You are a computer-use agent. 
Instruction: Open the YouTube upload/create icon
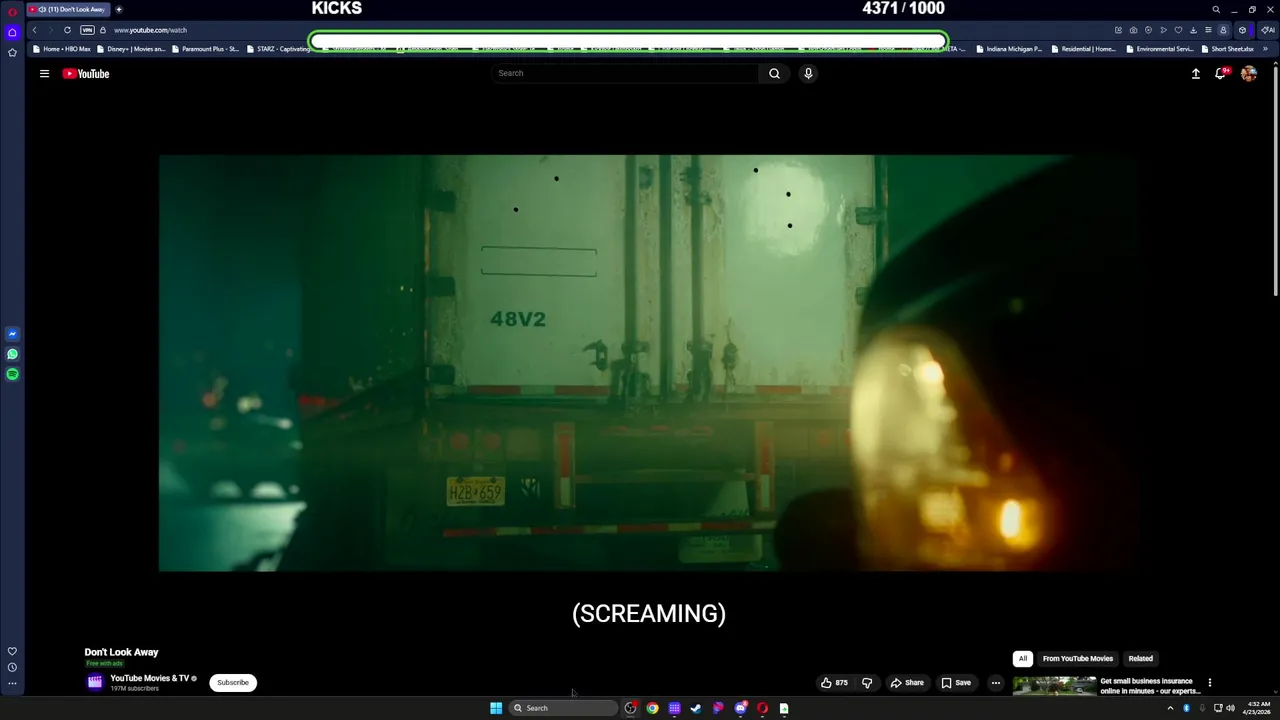[x=1195, y=73]
